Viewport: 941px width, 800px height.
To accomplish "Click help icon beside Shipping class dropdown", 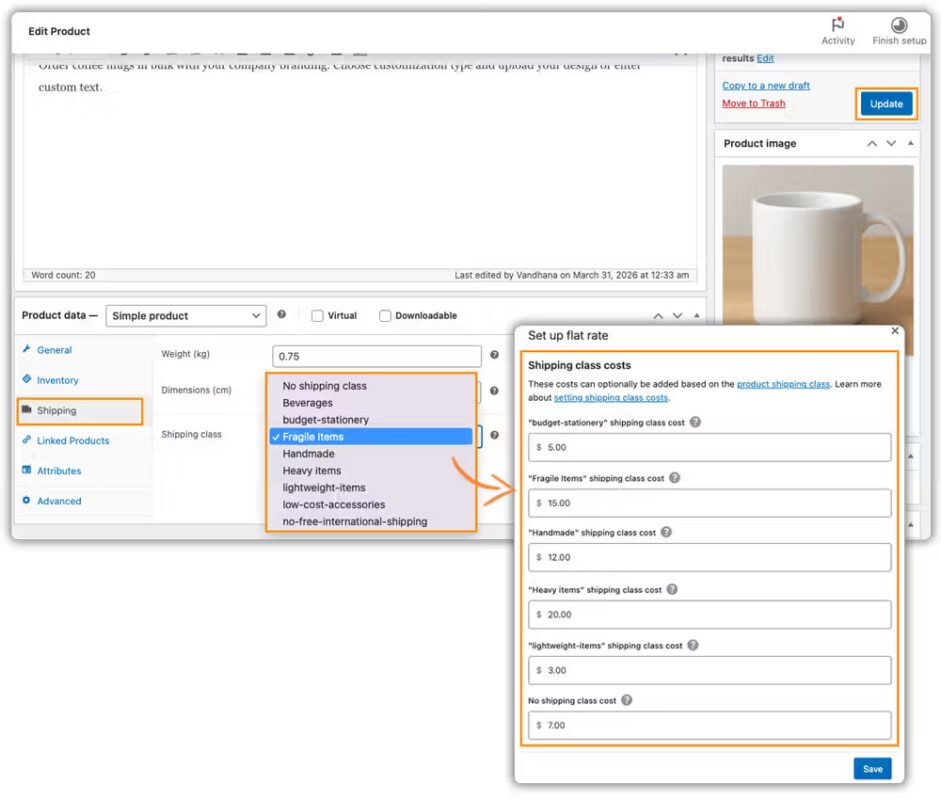I will click(x=495, y=435).
